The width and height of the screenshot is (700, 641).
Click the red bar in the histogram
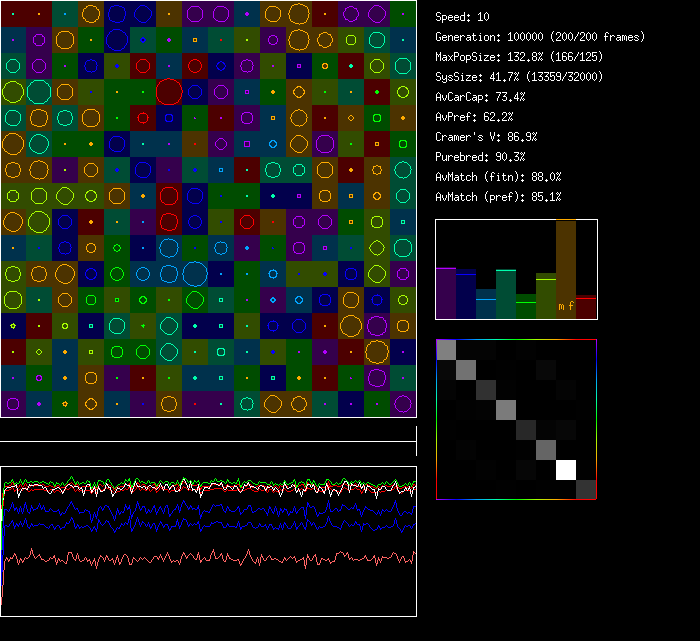coord(586,308)
